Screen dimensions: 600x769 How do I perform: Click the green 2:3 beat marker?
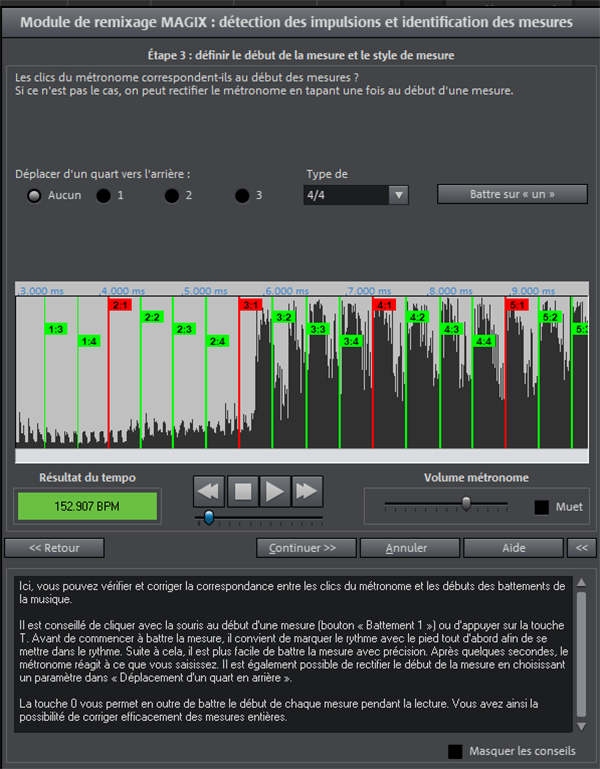coord(184,329)
